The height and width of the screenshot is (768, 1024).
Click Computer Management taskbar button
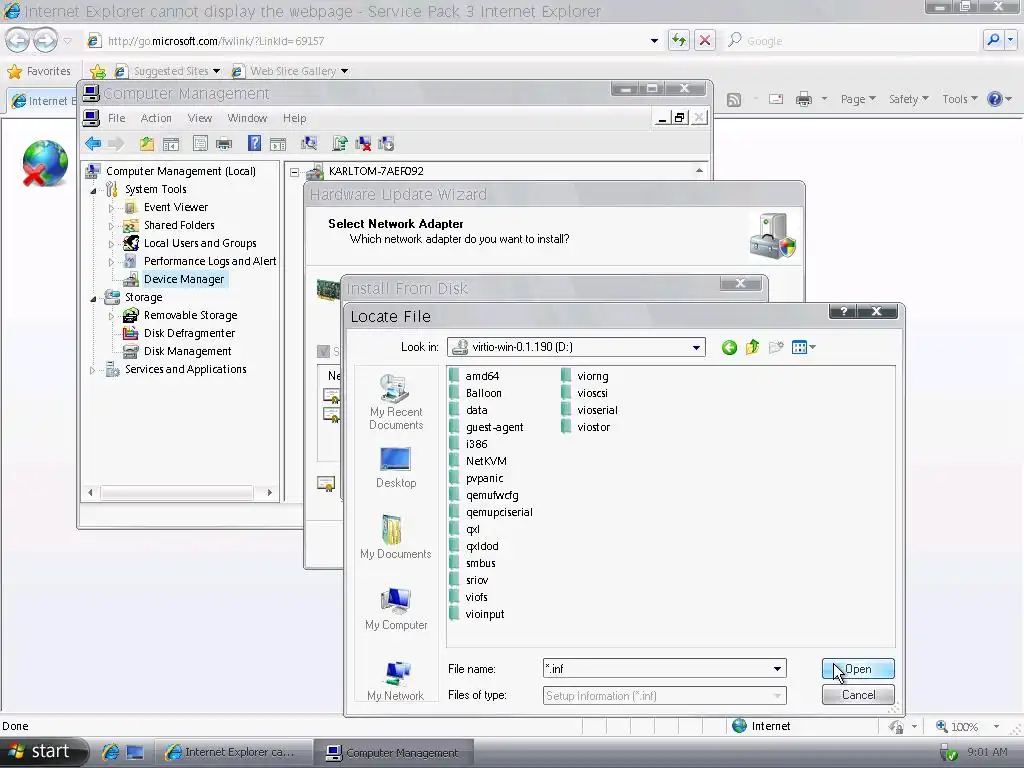pyautogui.click(x=394, y=752)
